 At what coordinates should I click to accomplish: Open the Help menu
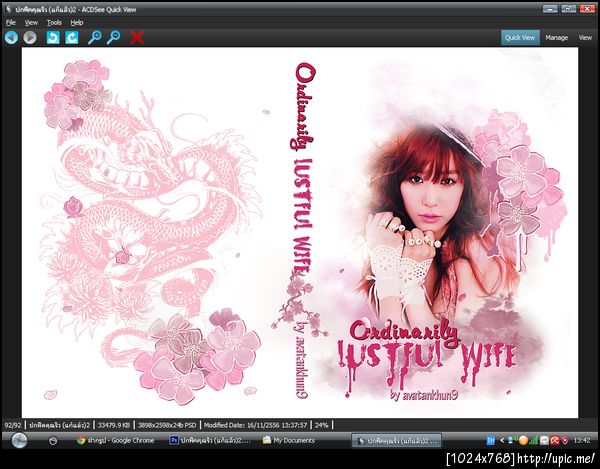click(77, 23)
